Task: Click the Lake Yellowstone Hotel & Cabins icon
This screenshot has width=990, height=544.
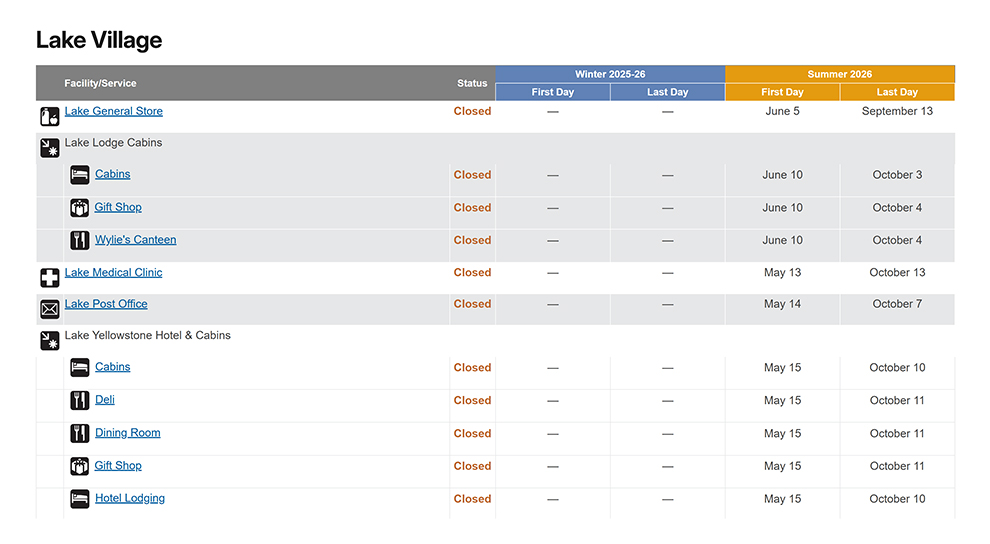Action: (x=49, y=341)
